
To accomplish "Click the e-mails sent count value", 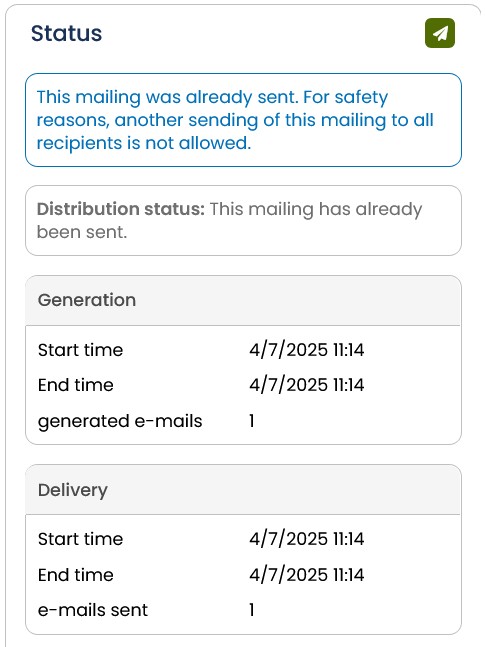I will pos(251,610).
